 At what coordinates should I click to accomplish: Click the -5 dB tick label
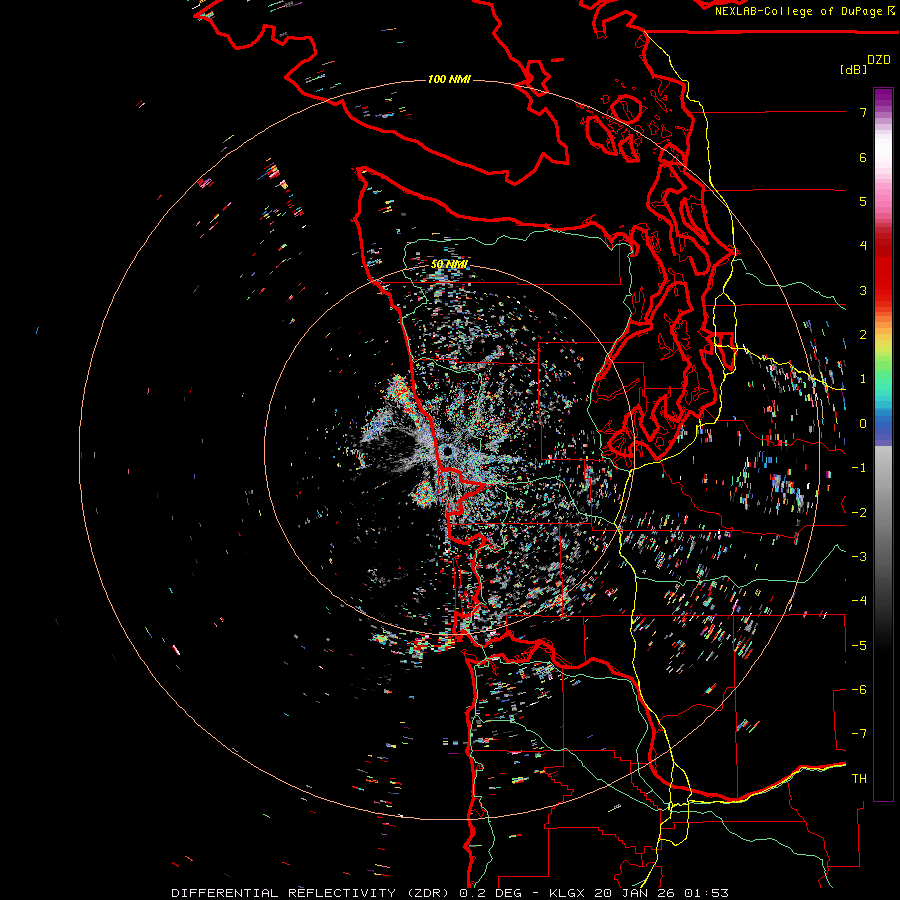click(x=859, y=646)
